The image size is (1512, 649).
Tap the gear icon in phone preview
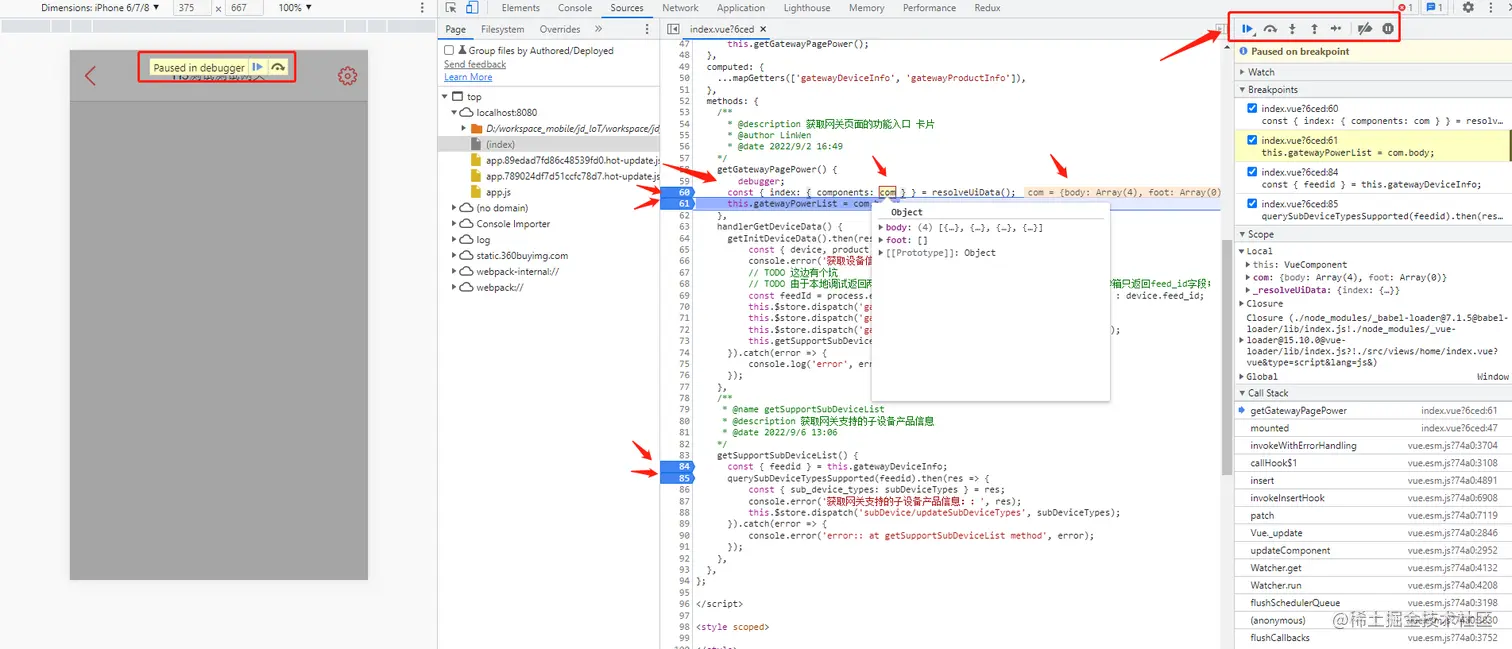(347, 76)
